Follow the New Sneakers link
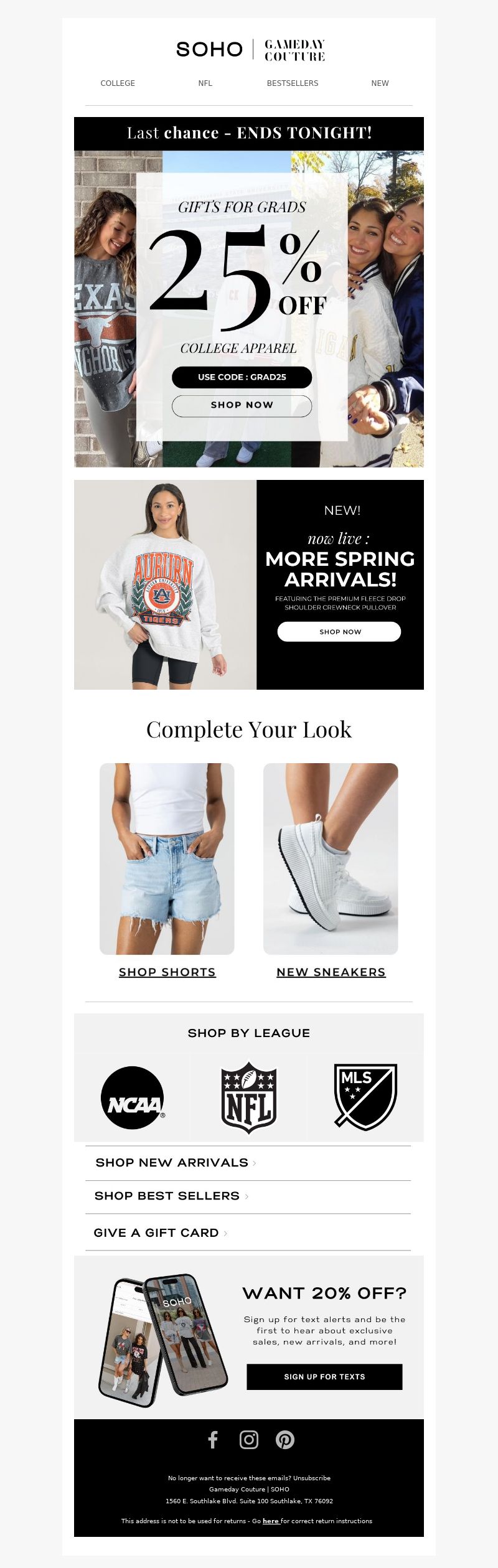Screen dimensions: 498x1568 point(331,972)
